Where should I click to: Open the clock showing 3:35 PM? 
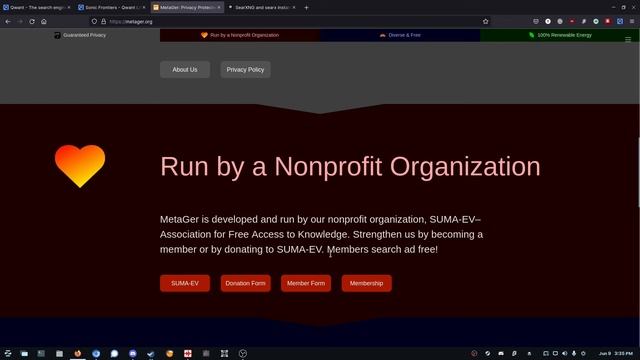(x=616, y=353)
